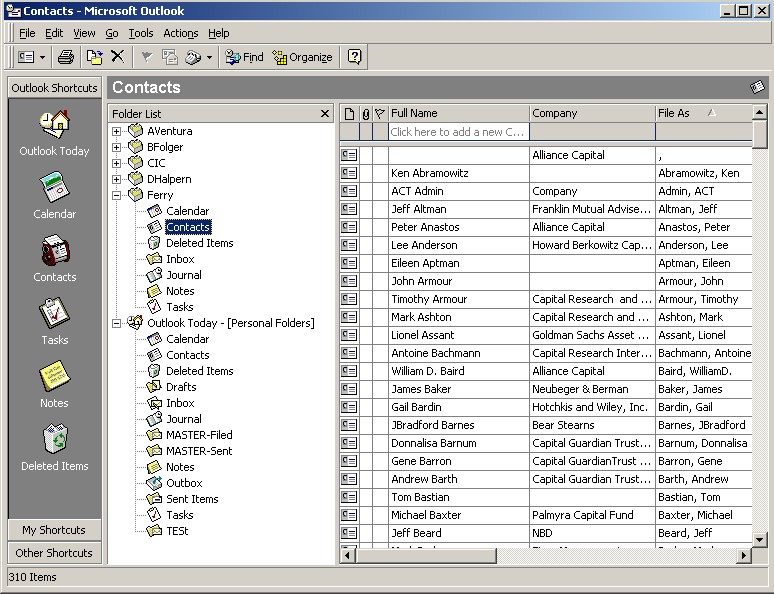Click vertical scrollbar down arrow
774x594 pixels.
[759, 539]
